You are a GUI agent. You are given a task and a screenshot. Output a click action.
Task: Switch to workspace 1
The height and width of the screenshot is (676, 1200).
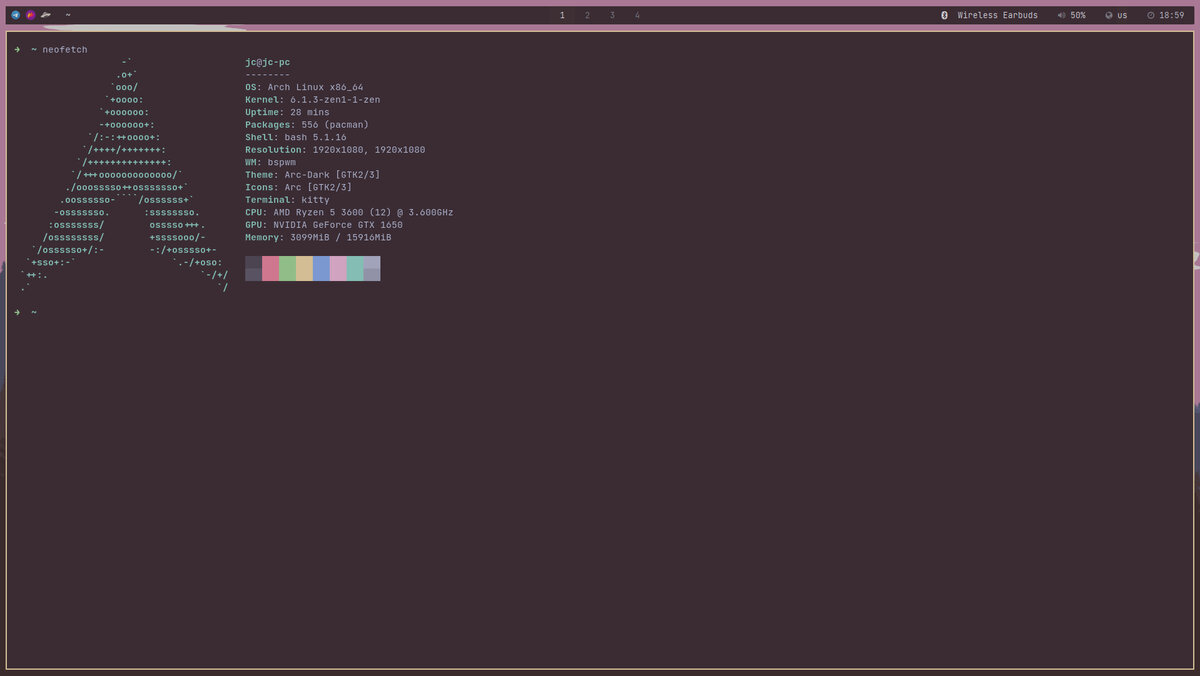[x=562, y=15]
